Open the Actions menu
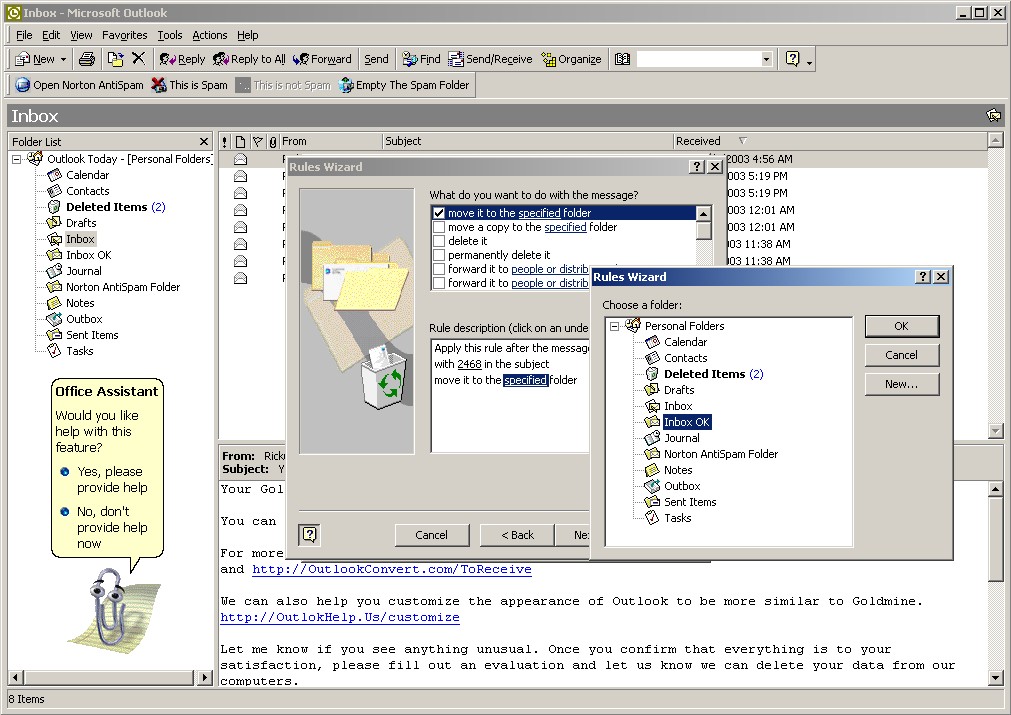 coord(210,35)
